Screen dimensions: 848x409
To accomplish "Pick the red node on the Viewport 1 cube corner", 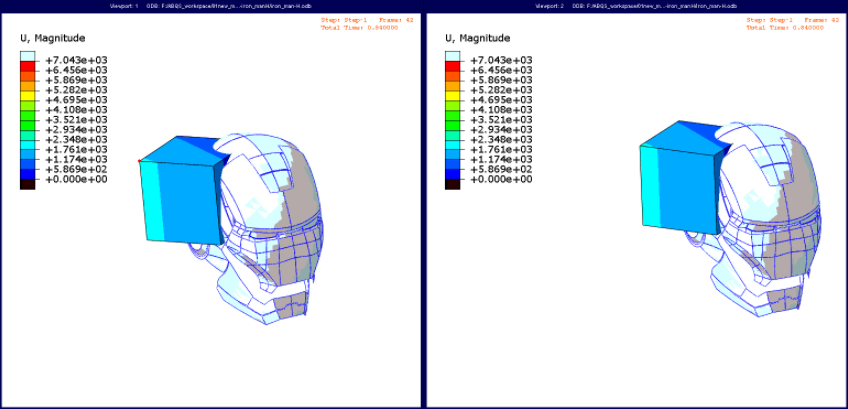I will (x=140, y=161).
